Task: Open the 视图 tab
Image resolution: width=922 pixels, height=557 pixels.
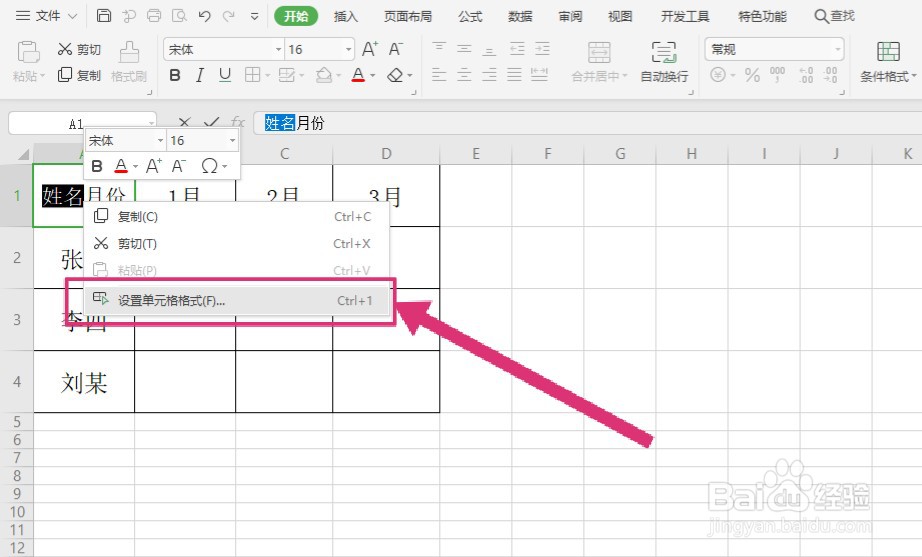Action: tap(620, 16)
